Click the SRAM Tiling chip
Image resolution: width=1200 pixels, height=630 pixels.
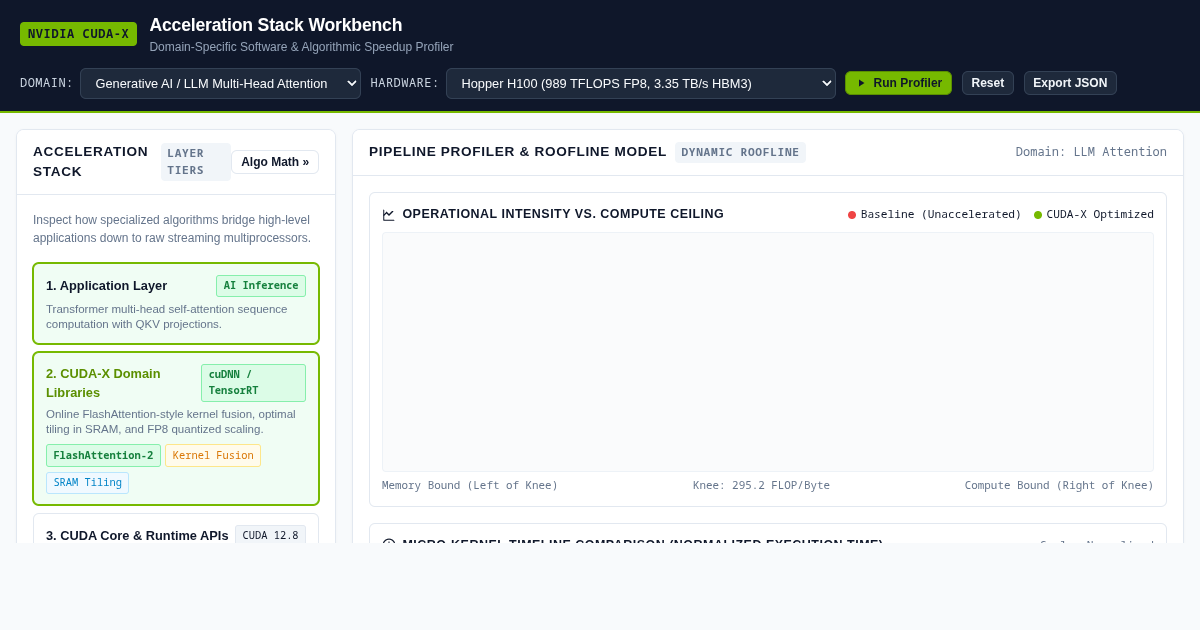pos(87,483)
